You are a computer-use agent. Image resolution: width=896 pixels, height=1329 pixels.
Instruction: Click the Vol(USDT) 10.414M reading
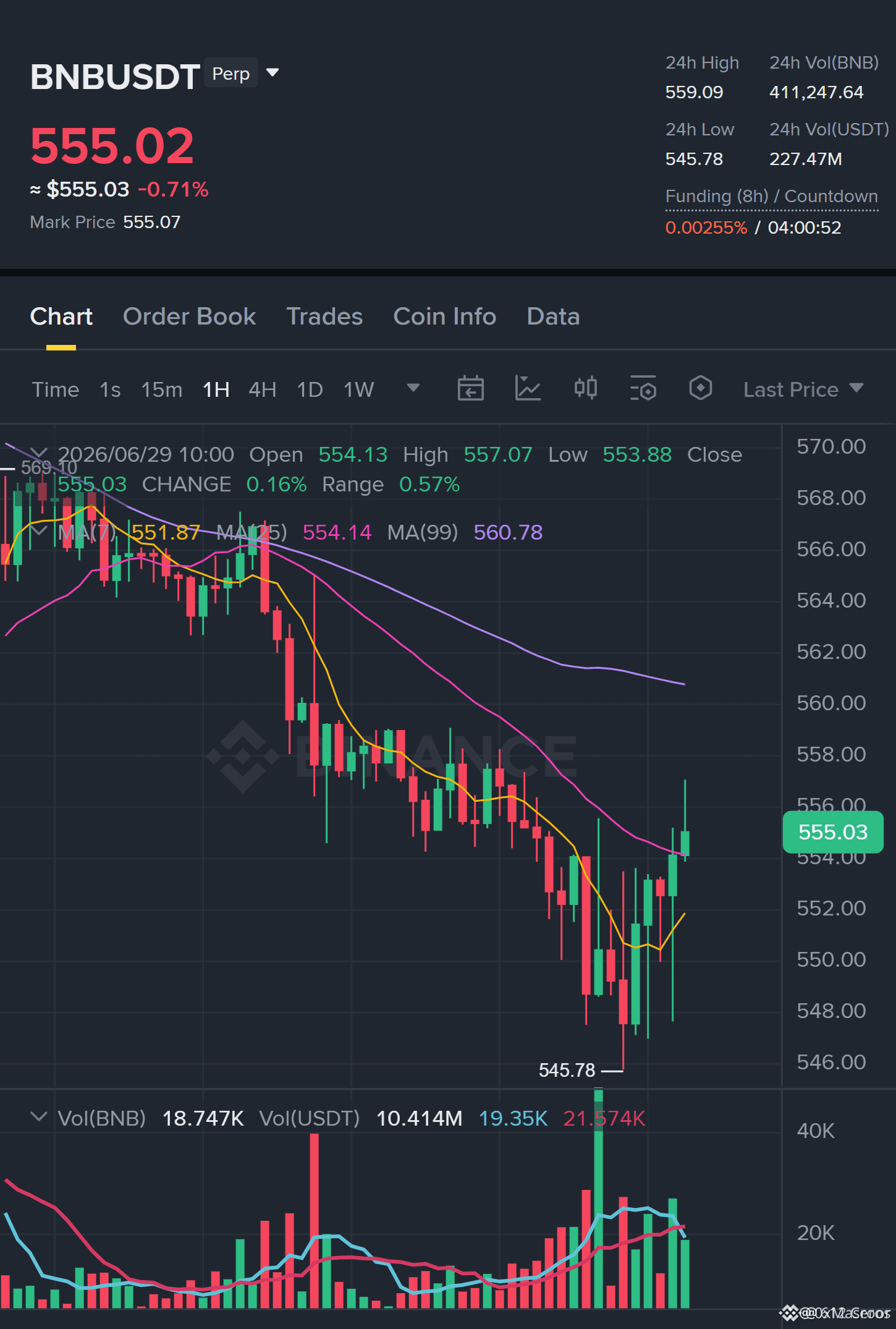point(419,1118)
